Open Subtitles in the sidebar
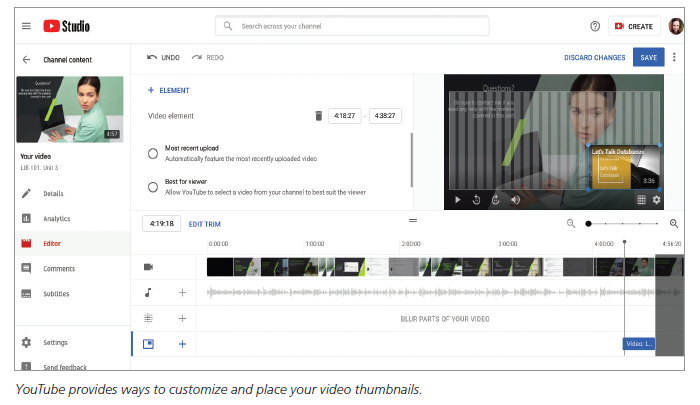Screen dimensions: 700x405 tap(56, 293)
